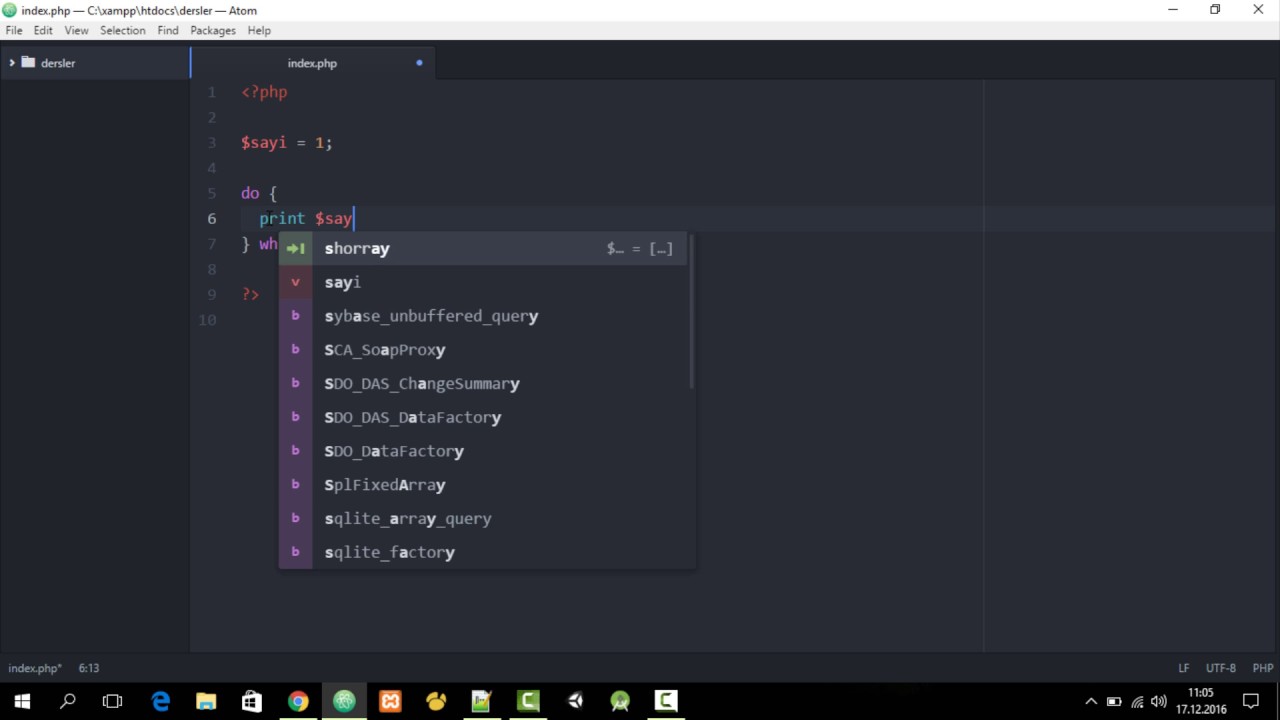1280x720 pixels.
Task: Show hidden system tray icons
Action: click(x=1091, y=701)
